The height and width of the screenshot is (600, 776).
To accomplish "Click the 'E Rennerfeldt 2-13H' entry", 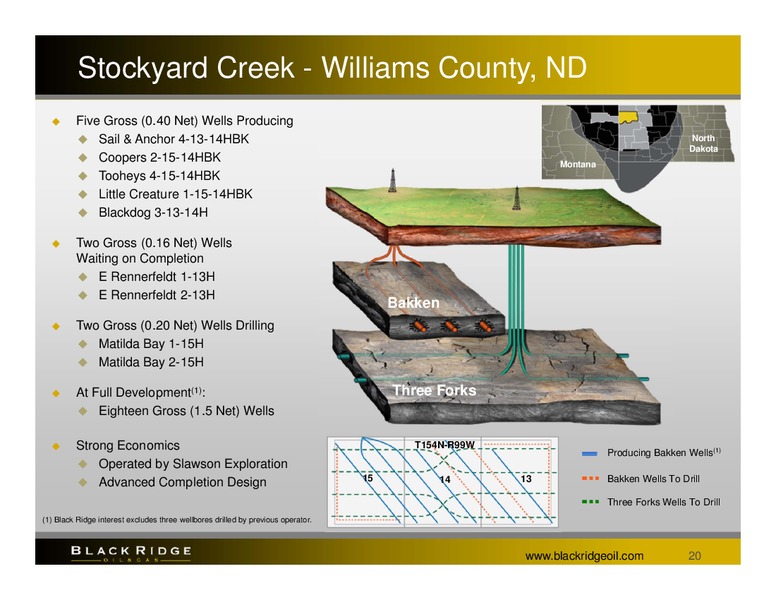I will (x=156, y=295).
